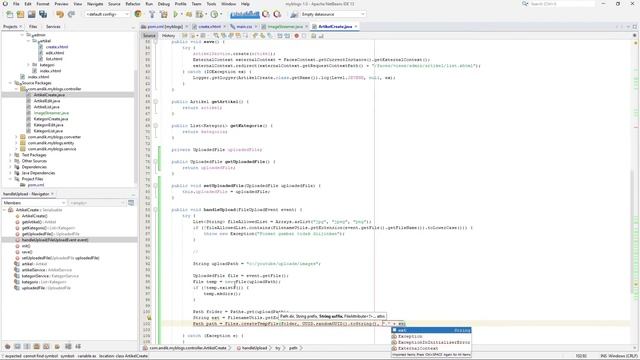Screen dimensions: 640x360
Task: Click the editor vertical scrollbar
Action: click(x=632, y=231)
